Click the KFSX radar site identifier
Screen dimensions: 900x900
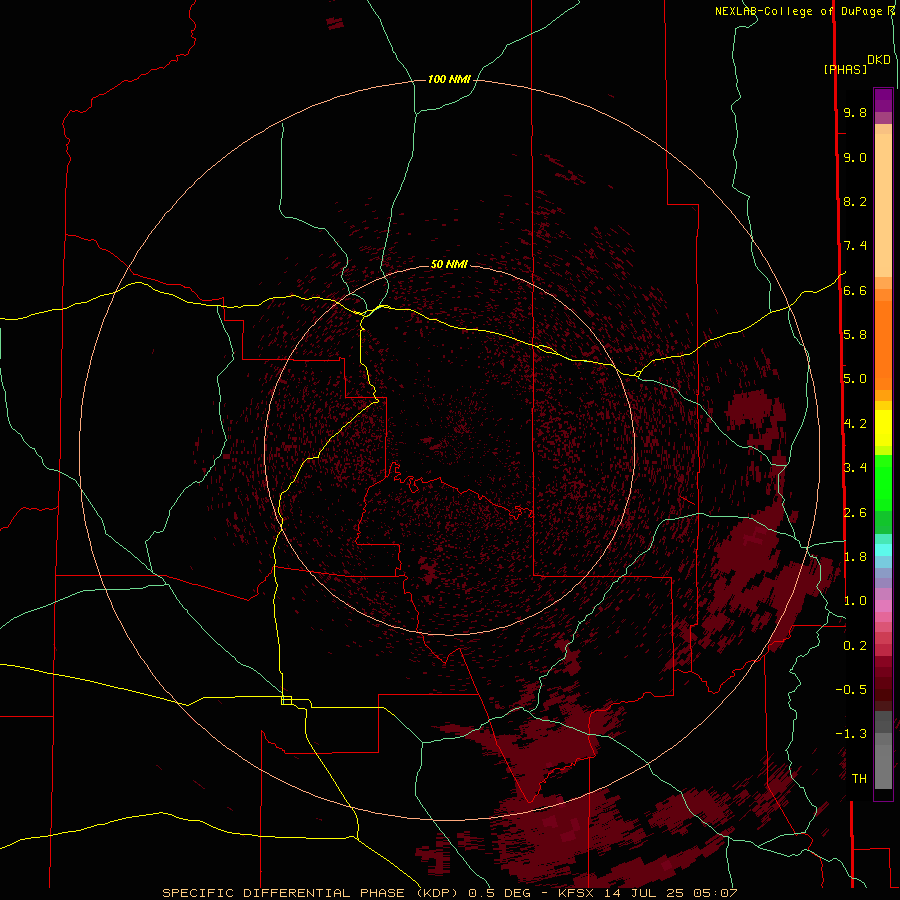pyautogui.click(x=577, y=893)
